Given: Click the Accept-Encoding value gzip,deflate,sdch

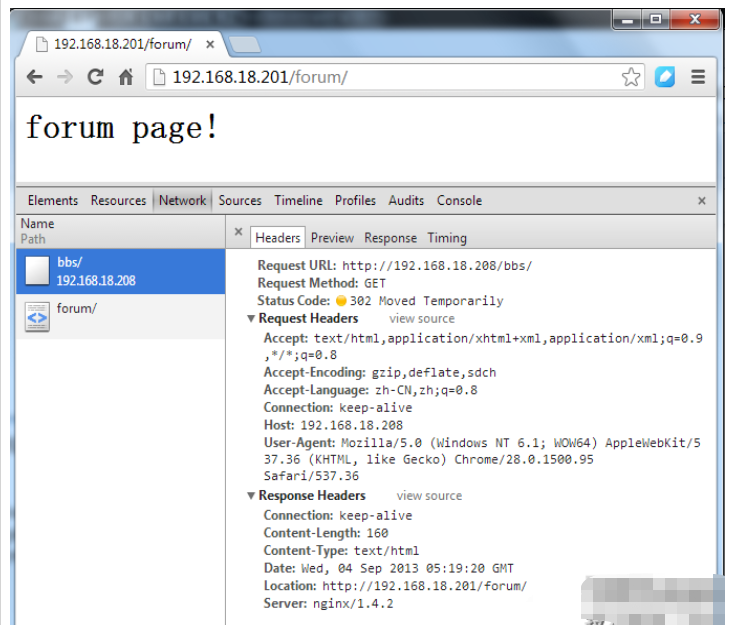Looking at the screenshot, I should point(434,373).
